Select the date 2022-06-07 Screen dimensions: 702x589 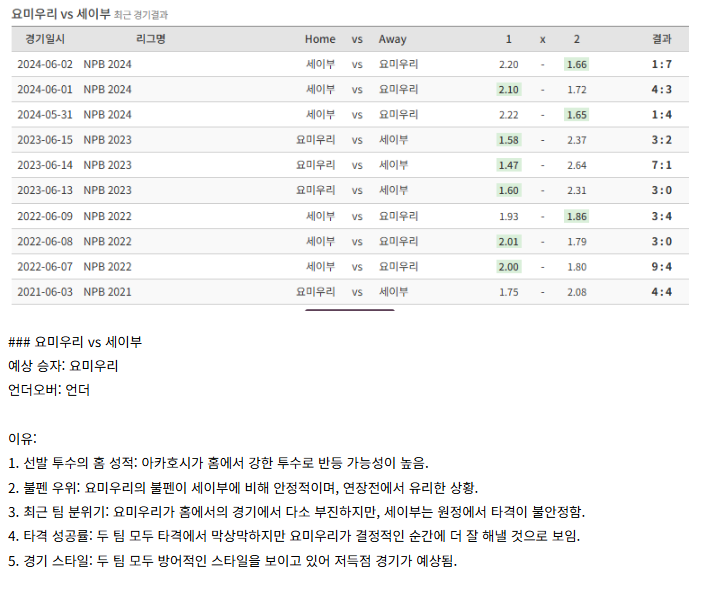(45, 267)
